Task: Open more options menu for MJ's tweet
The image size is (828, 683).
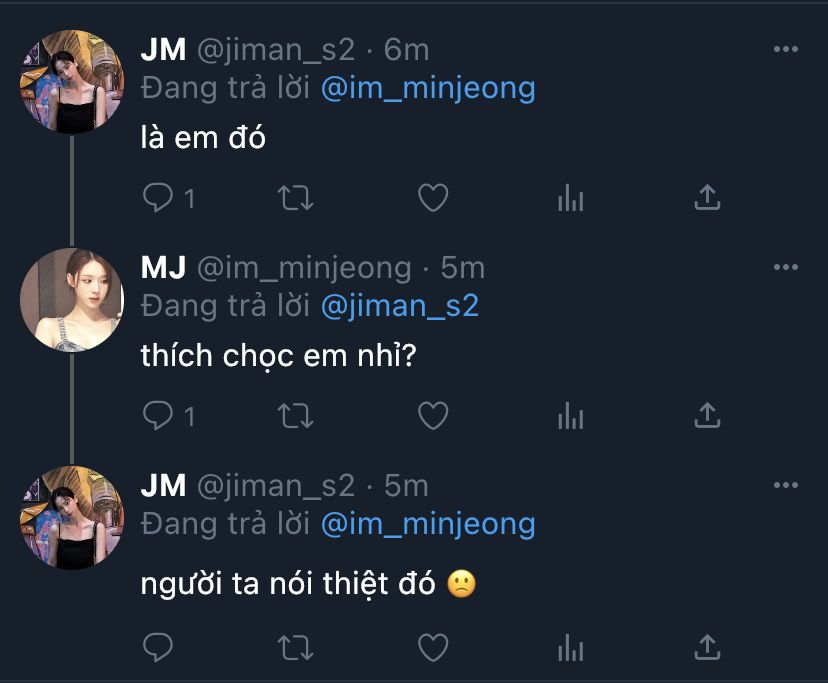Action: (786, 267)
